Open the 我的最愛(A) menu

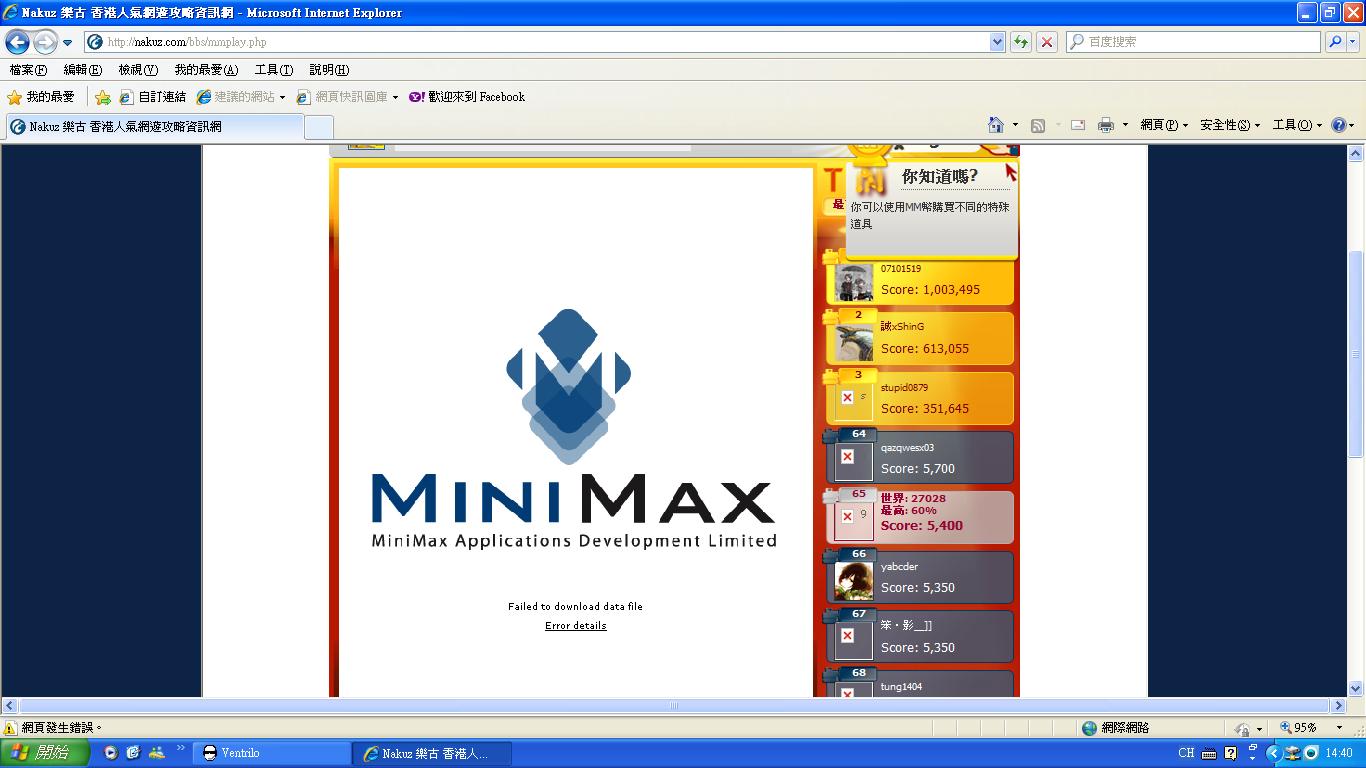point(206,70)
